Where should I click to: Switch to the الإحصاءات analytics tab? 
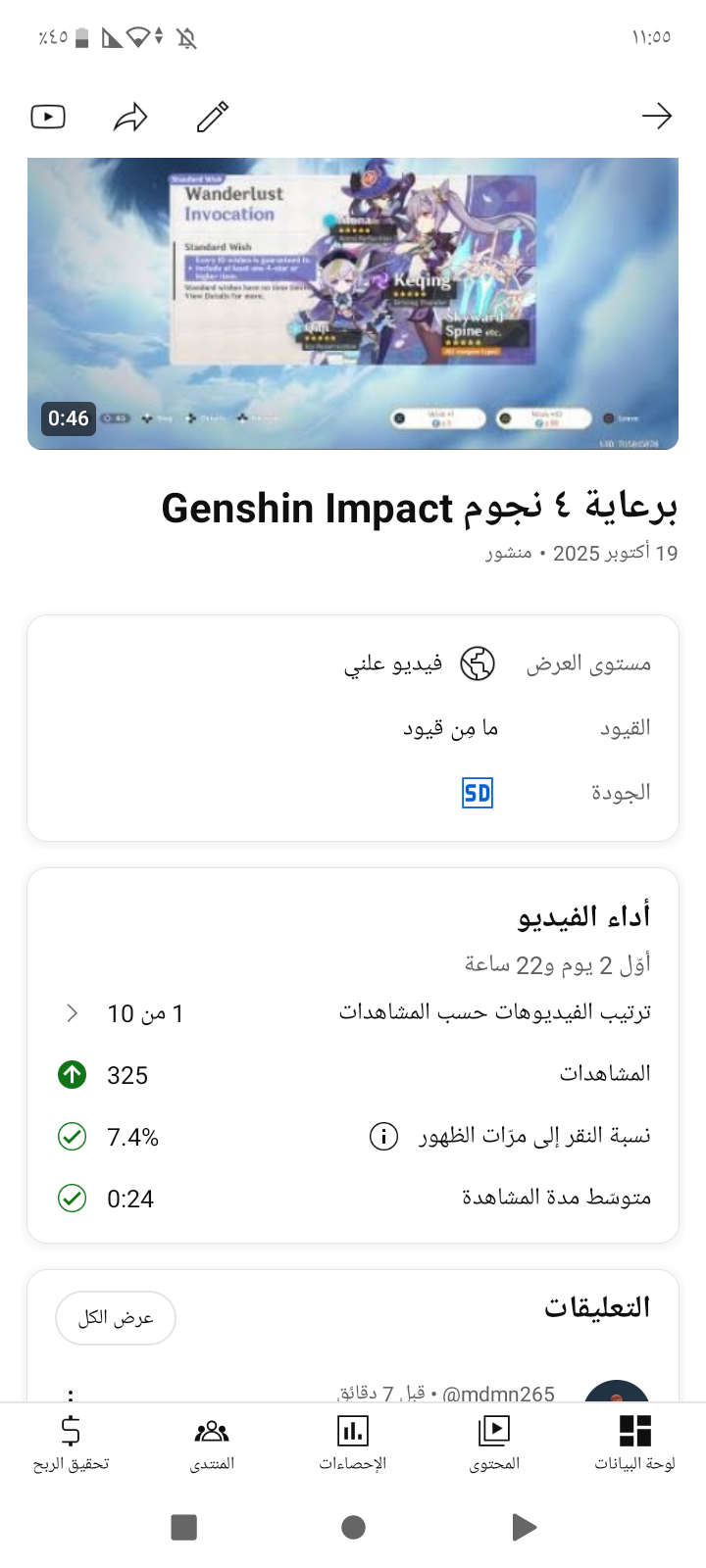(353, 1443)
